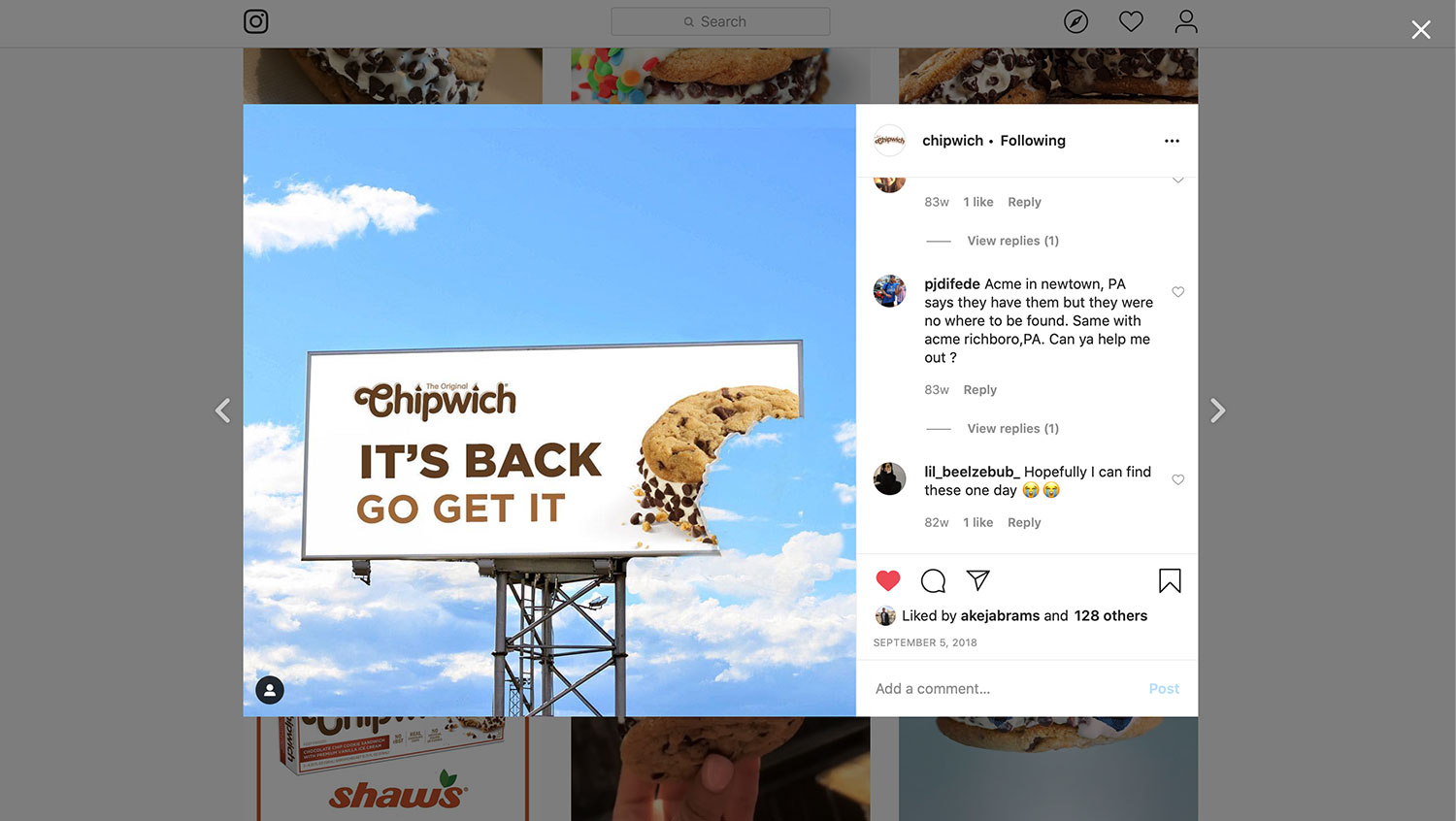Like the comment by lil_beelzebub_

pos(1177,479)
